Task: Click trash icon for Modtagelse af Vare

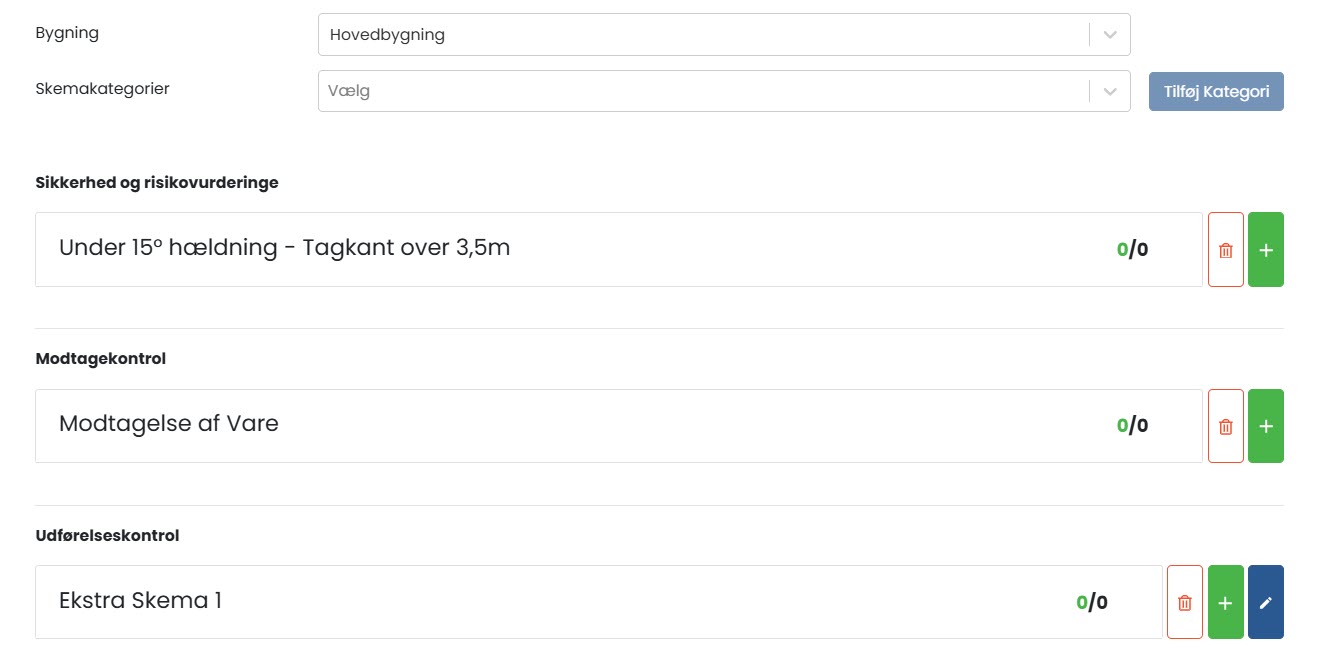Action: [1225, 427]
